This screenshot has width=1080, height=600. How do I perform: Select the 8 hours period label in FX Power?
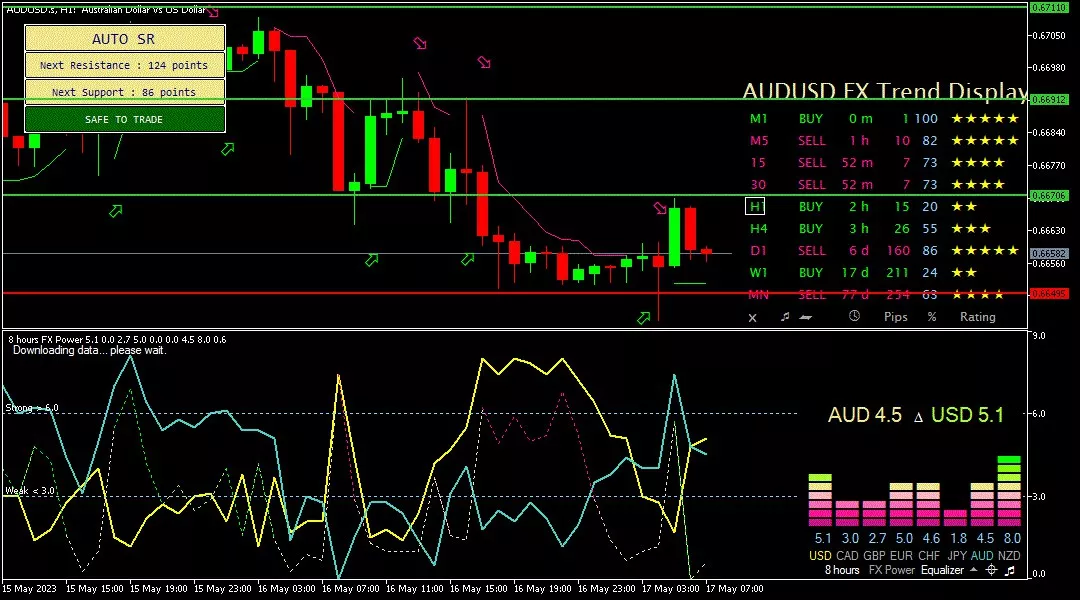[x=842, y=570]
